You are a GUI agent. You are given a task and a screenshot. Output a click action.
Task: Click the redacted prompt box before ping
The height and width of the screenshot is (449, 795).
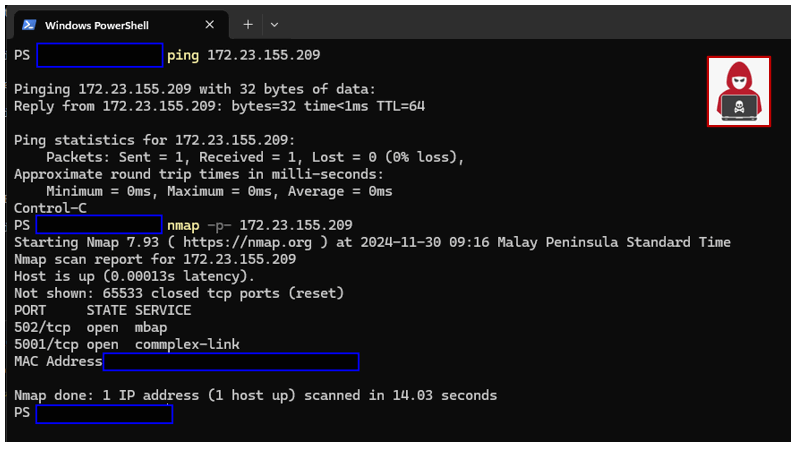[100, 55]
